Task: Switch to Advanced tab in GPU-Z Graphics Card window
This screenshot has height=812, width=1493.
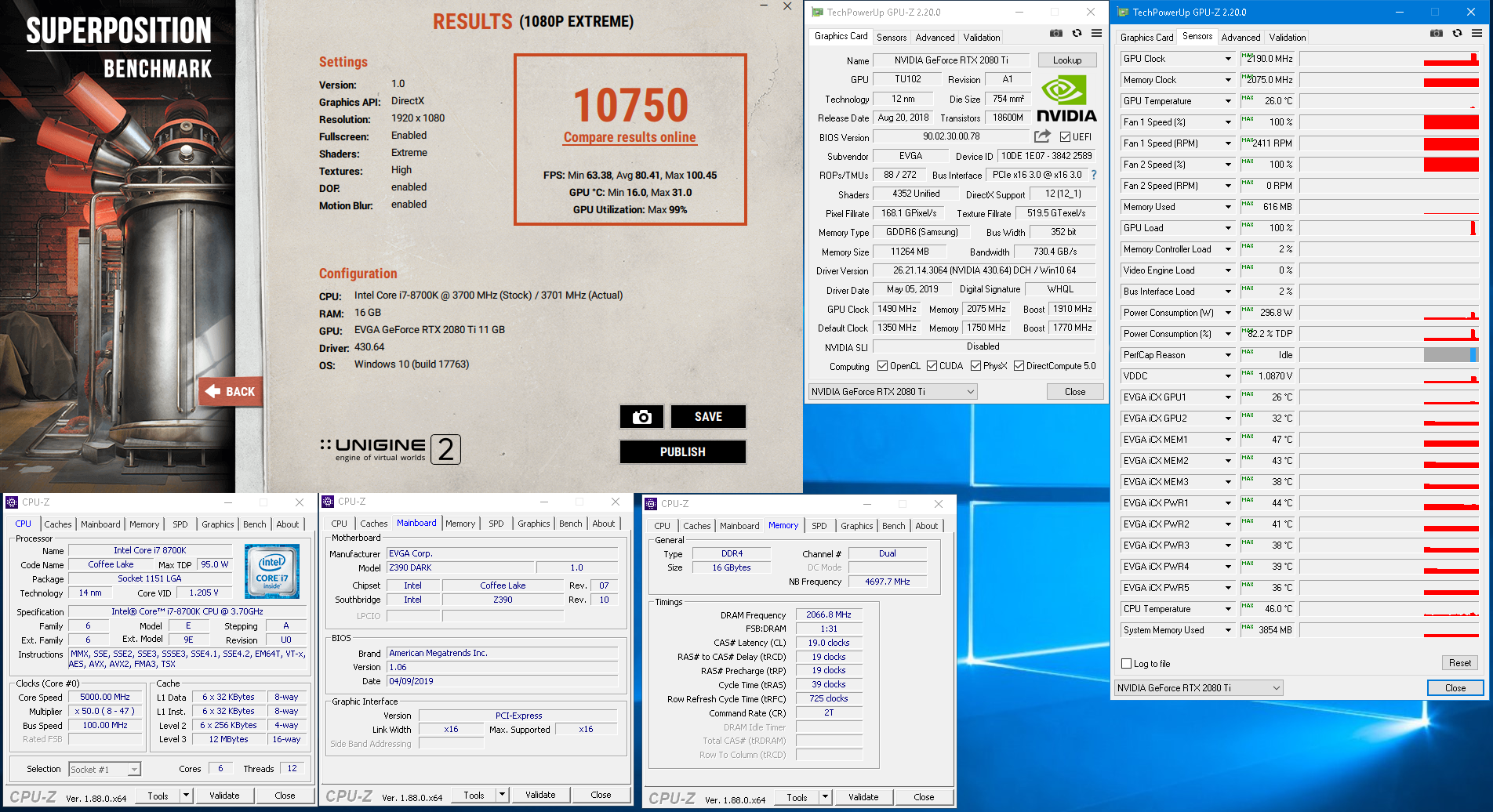Action: click(x=935, y=38)
